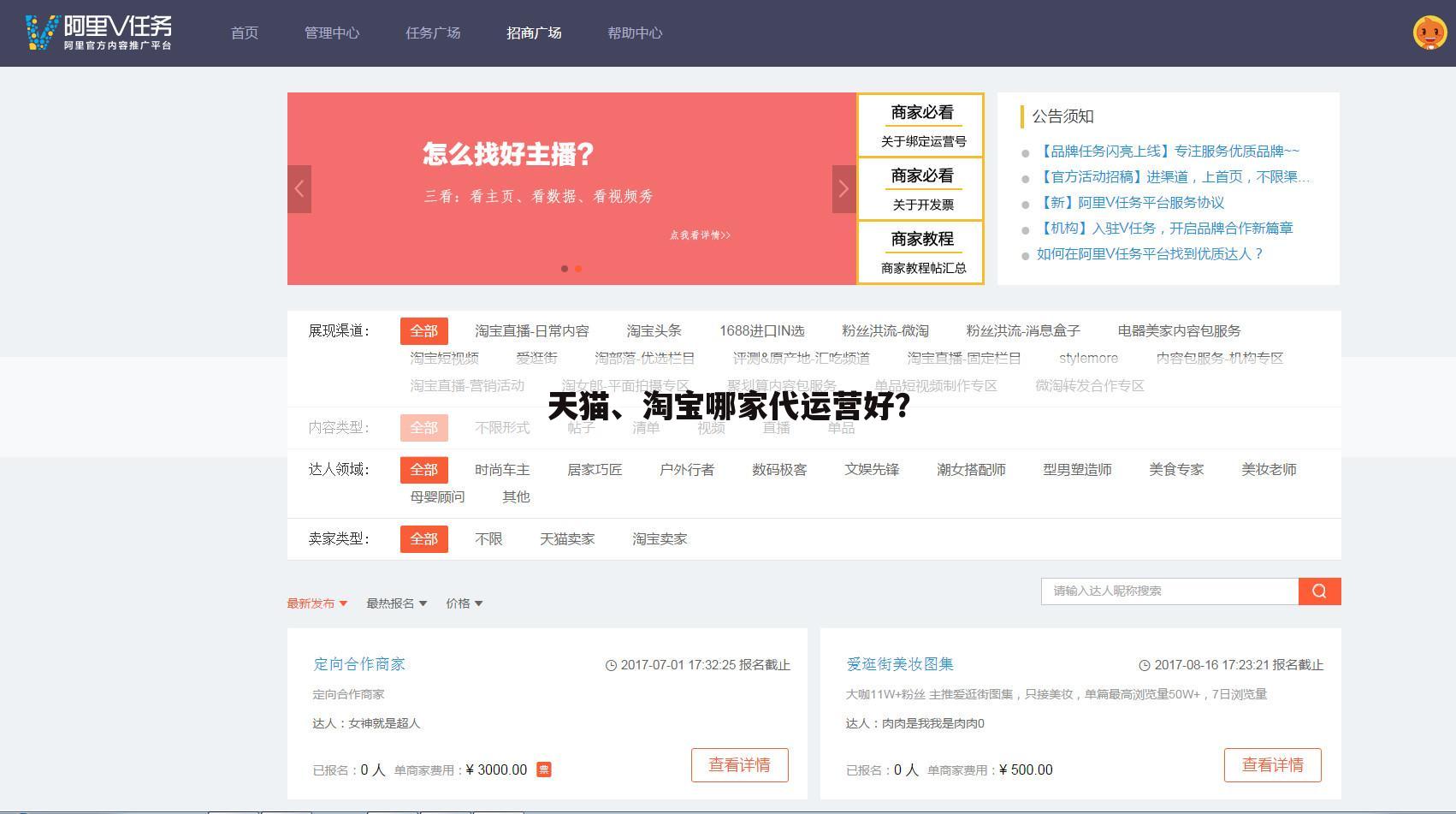Open 阿里V任务平台服务协议 link
The image size is (1456, 814).
[x=1130, y=203]
